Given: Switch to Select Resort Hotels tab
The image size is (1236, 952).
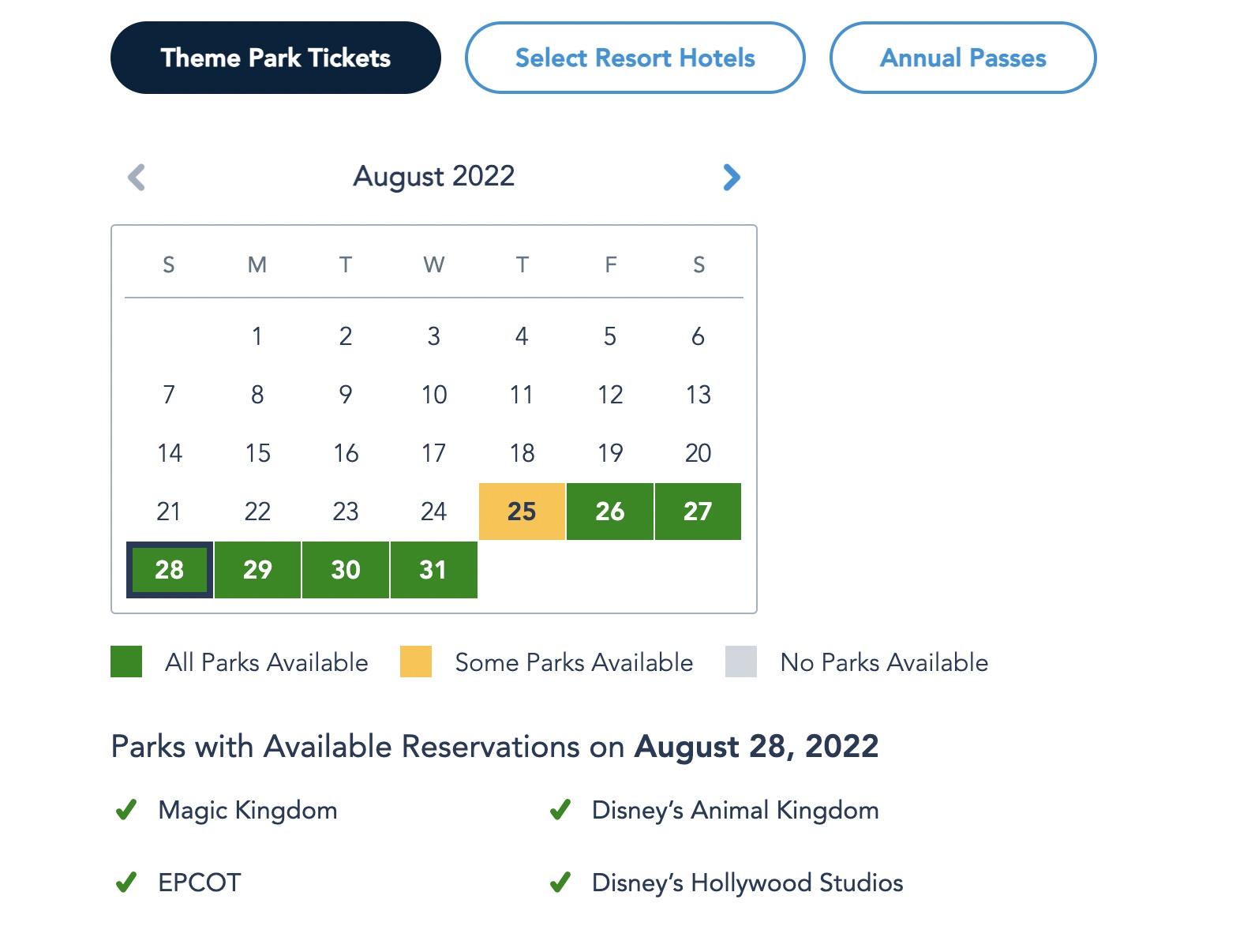Looking at the screenshot, I should click(x=635, y=58).
